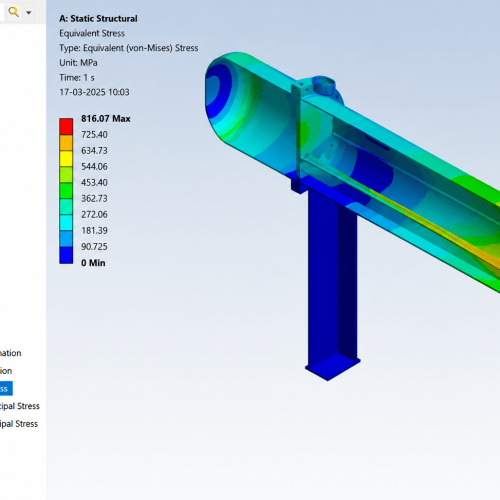Select the Principal Stress row directly below highlighted item
Viewport: 500px width, 500px height.
click(x=20, y=406)
